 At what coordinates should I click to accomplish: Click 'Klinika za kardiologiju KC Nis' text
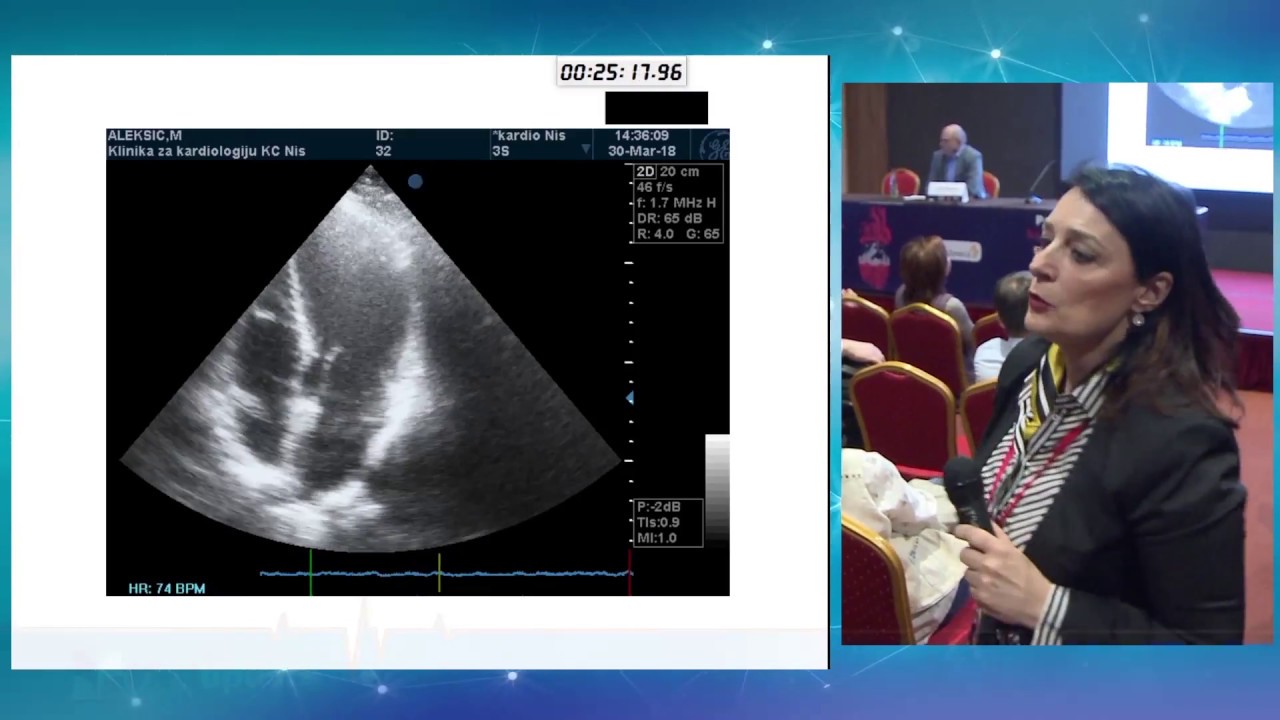point(206,151)
